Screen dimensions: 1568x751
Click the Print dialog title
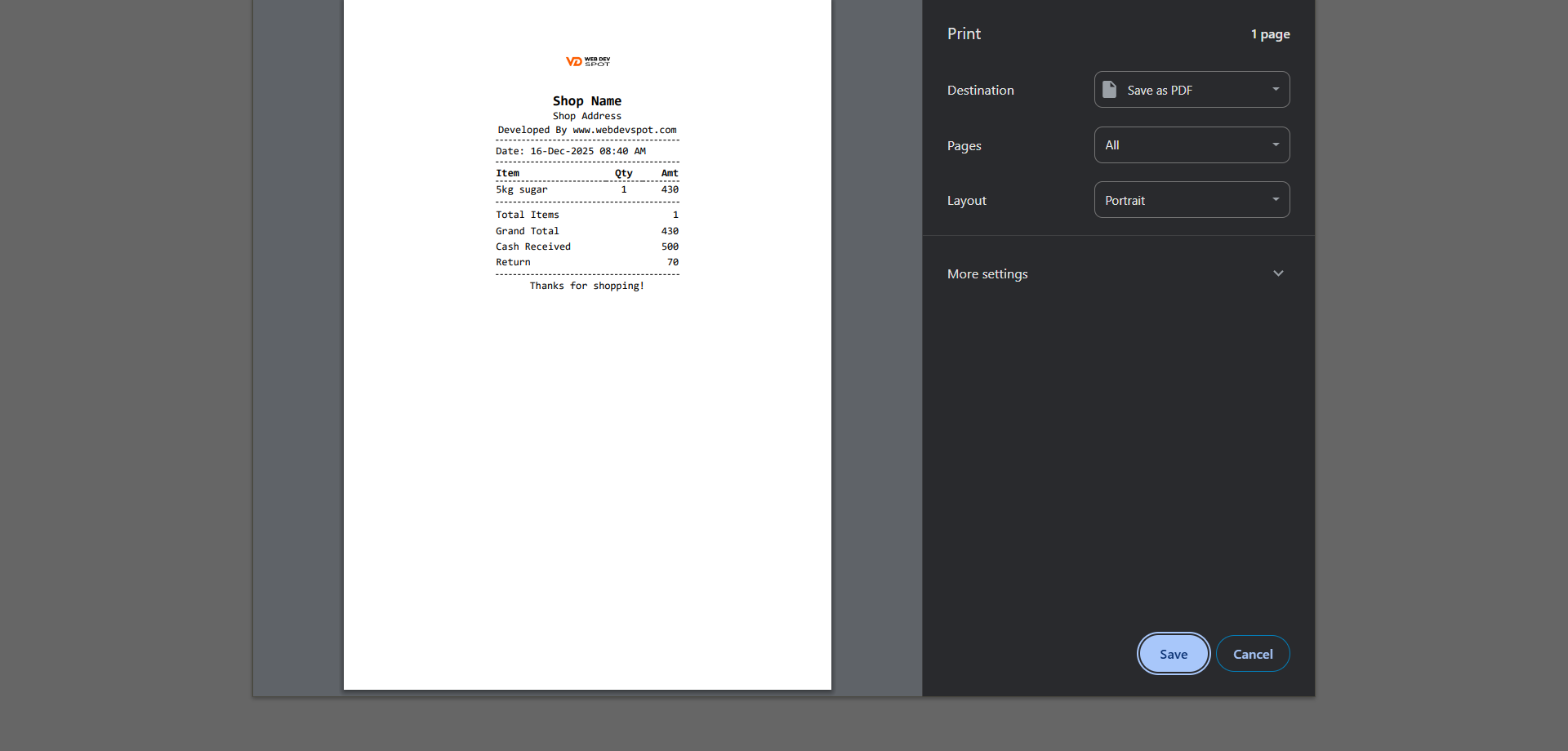tap(964, 33)
